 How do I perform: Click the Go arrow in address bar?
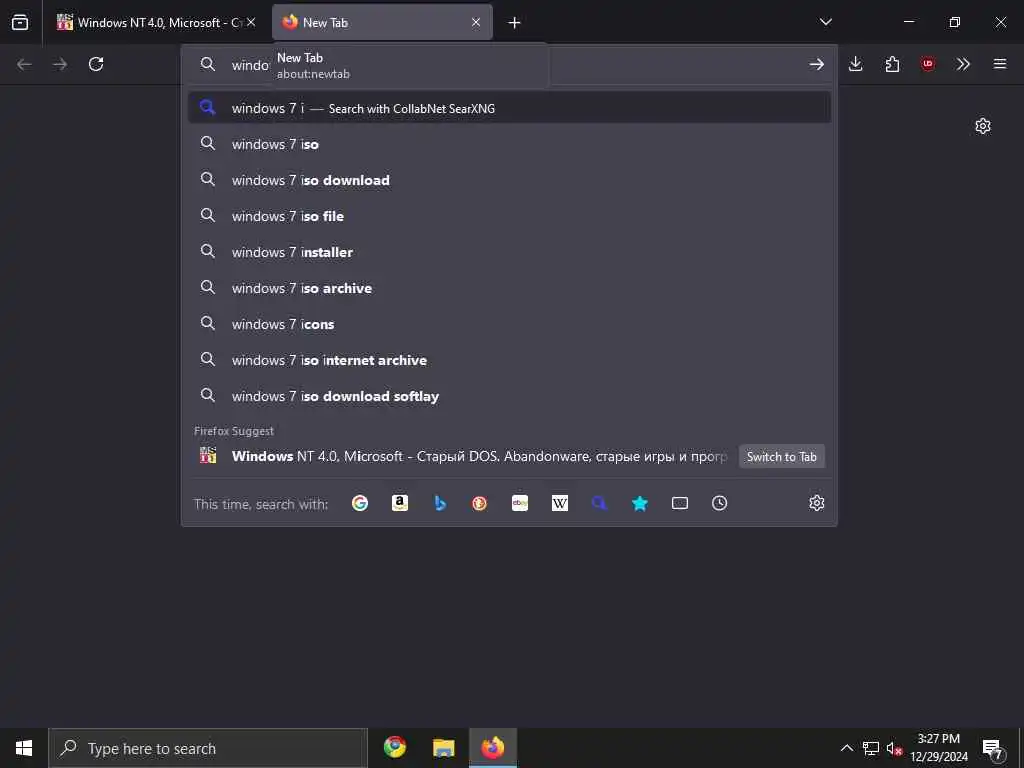pyautogui.click(x=816, y=64)
